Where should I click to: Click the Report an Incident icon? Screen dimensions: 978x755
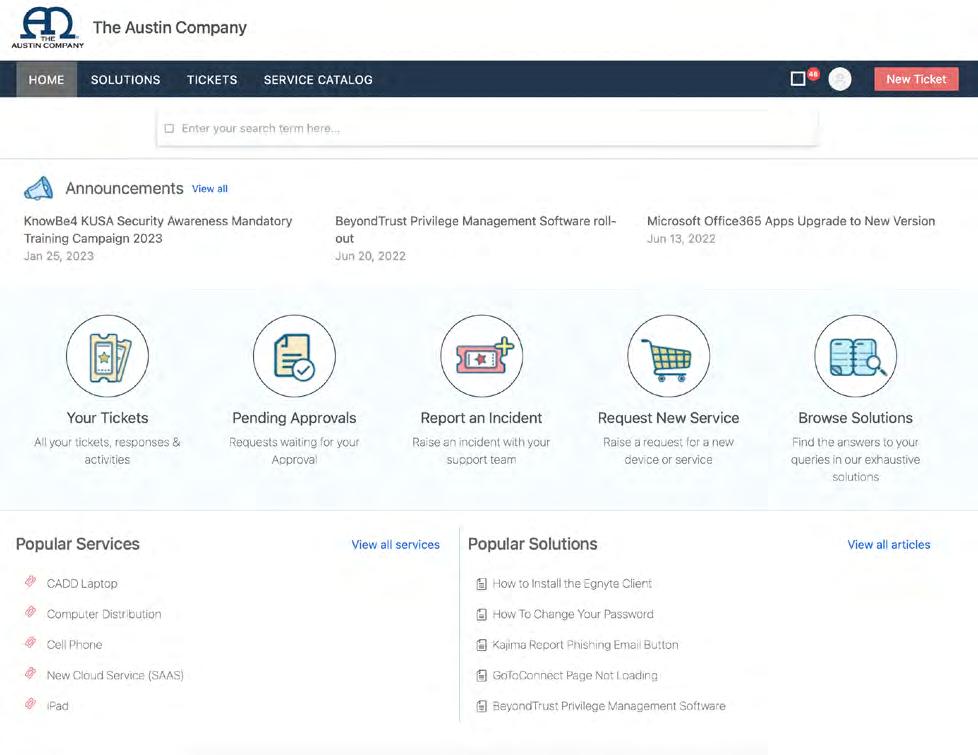[481, 356]
